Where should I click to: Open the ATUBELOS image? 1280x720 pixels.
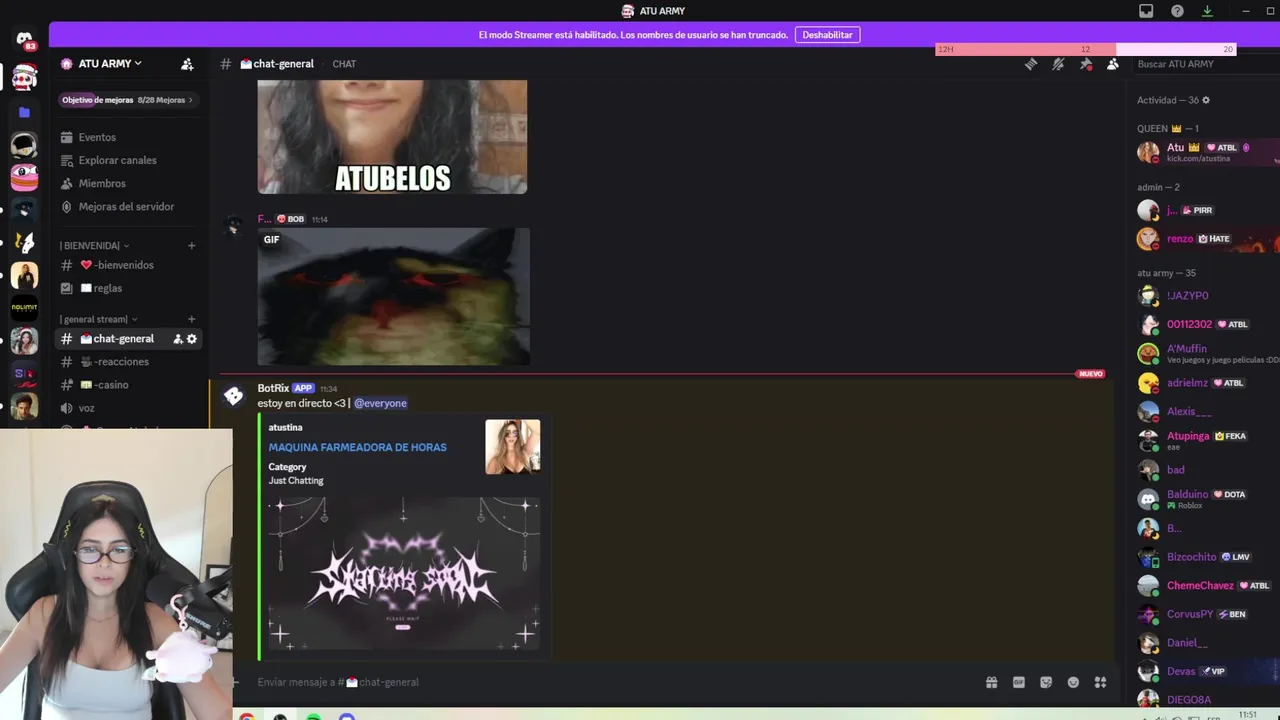click(392, 137)
